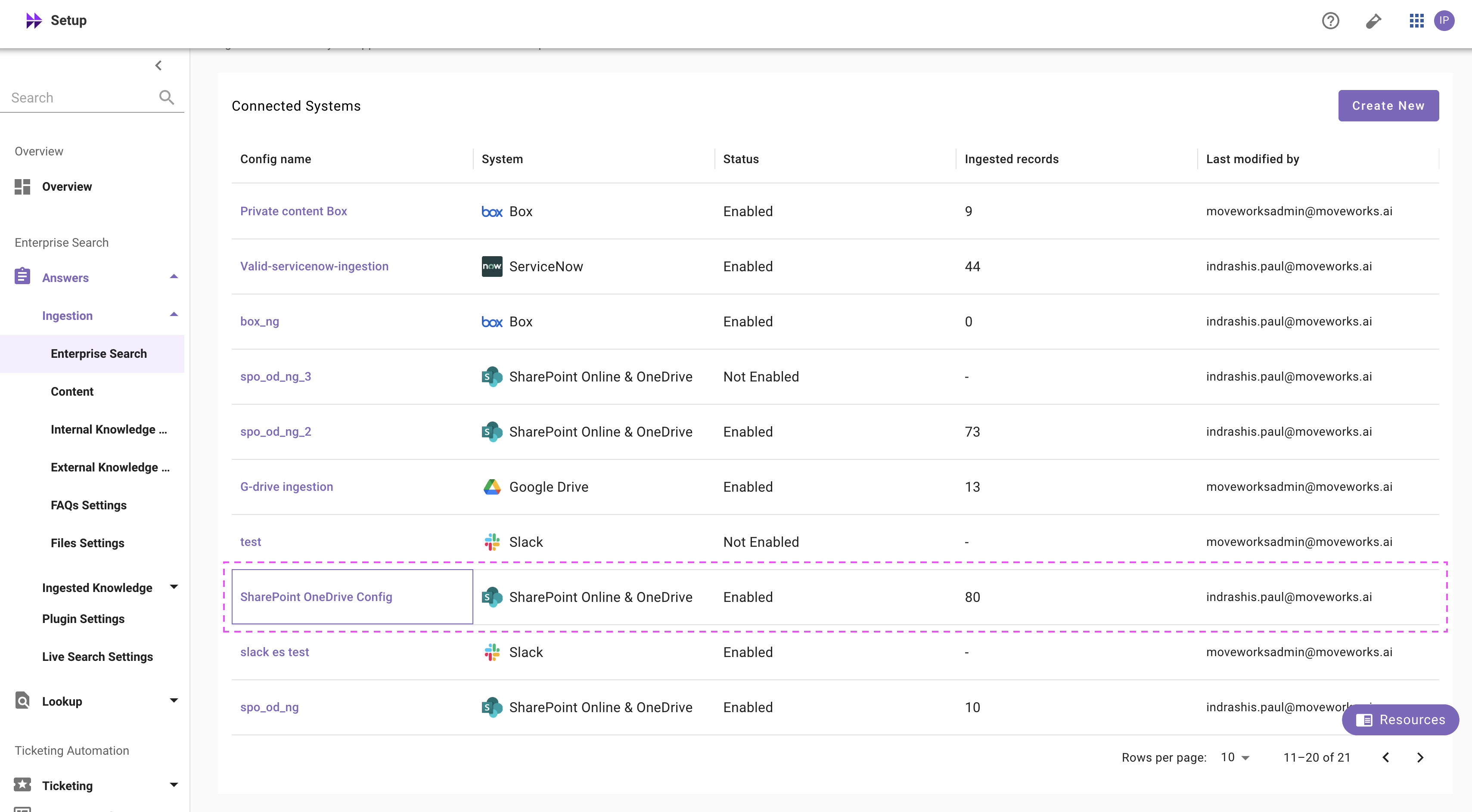1472x812 pixels.
Task: Click the IP user avatar
Action: click(x=1444, y=21)
